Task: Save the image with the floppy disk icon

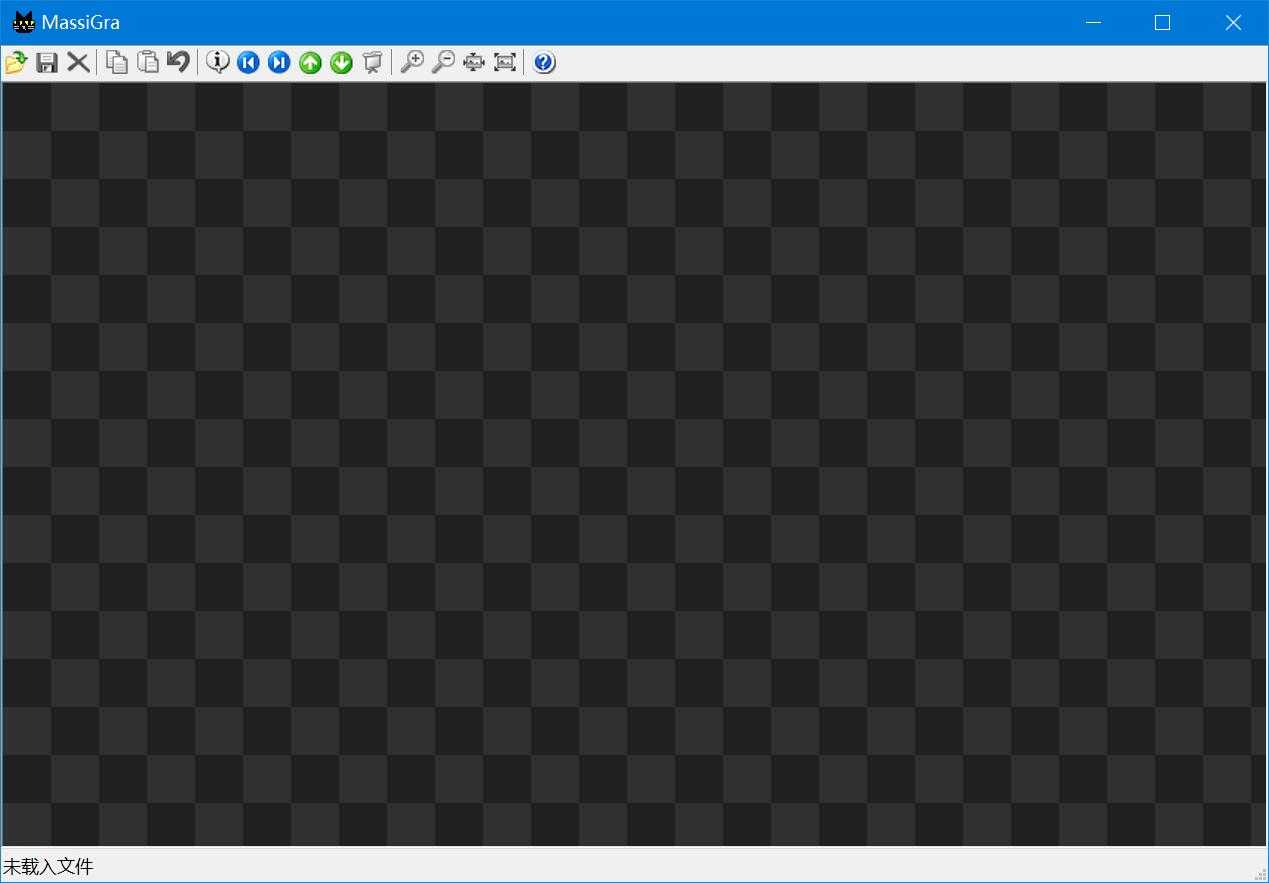Action: point(47,63)
